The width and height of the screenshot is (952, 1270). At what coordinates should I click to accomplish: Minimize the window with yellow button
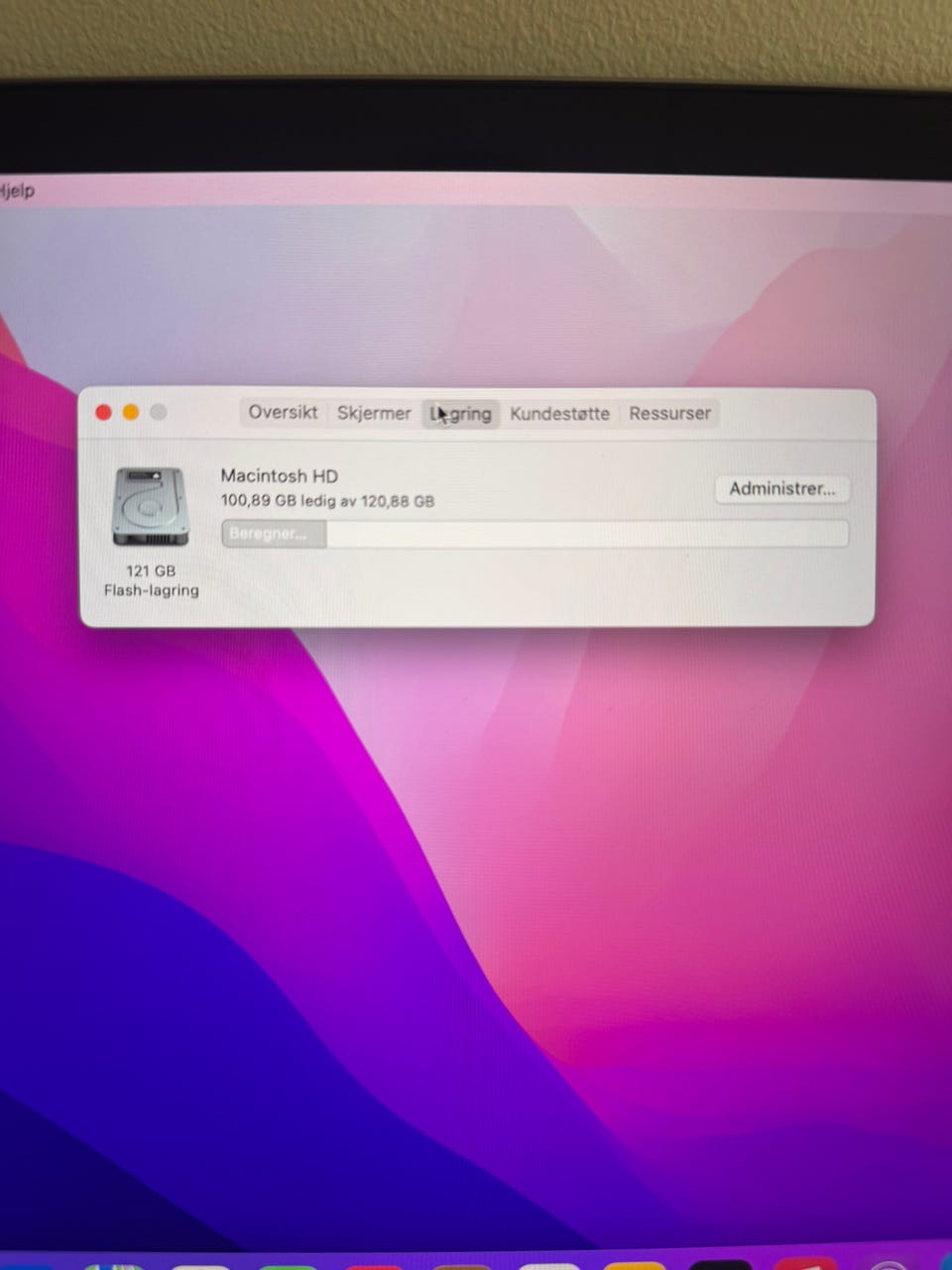click(x=131, y=412)
